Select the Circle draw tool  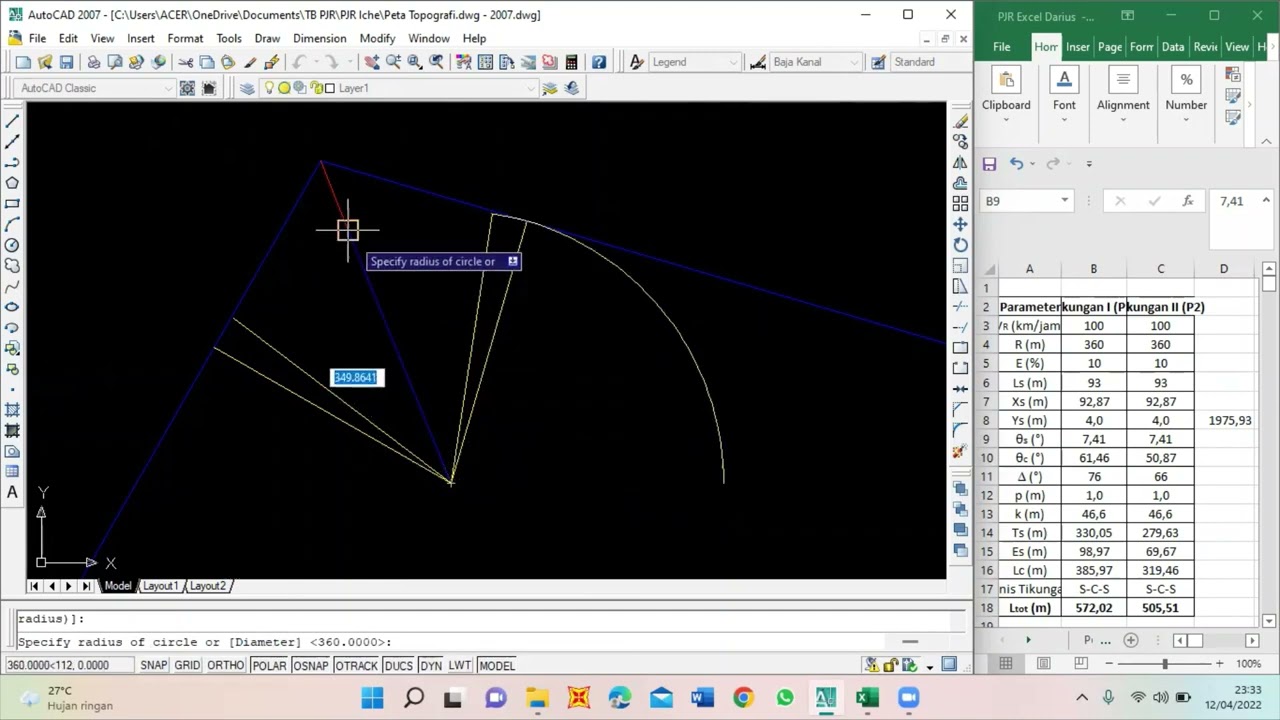12,245
